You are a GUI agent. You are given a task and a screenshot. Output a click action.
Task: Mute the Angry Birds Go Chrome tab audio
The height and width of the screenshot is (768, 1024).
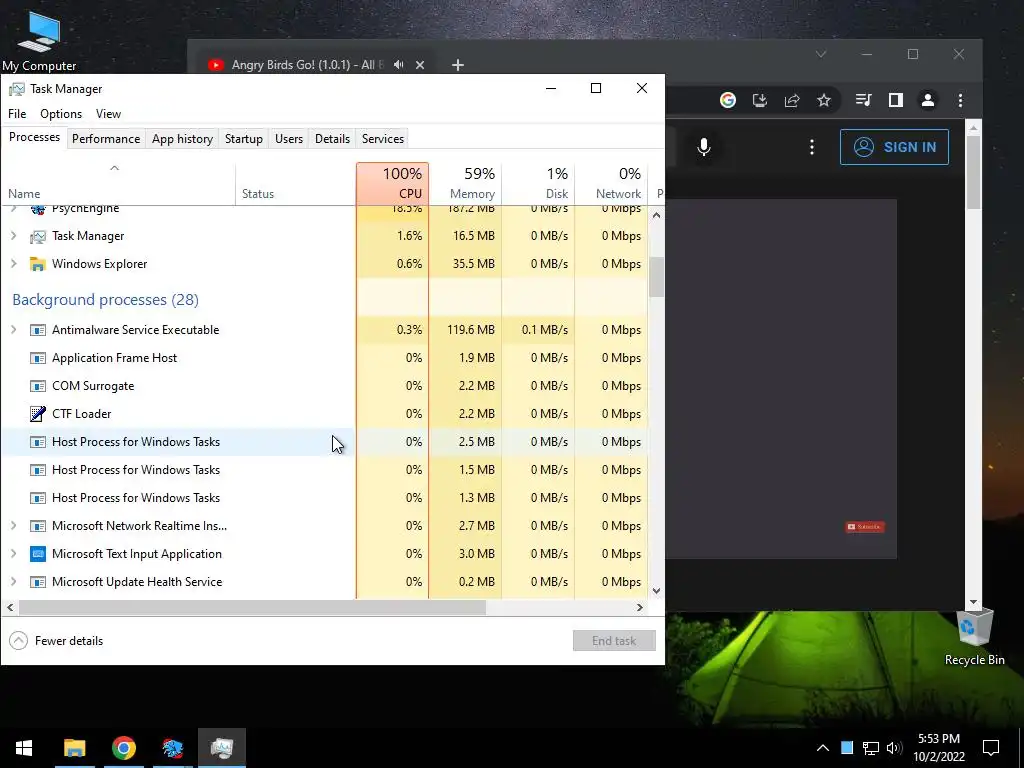(398, 65)
